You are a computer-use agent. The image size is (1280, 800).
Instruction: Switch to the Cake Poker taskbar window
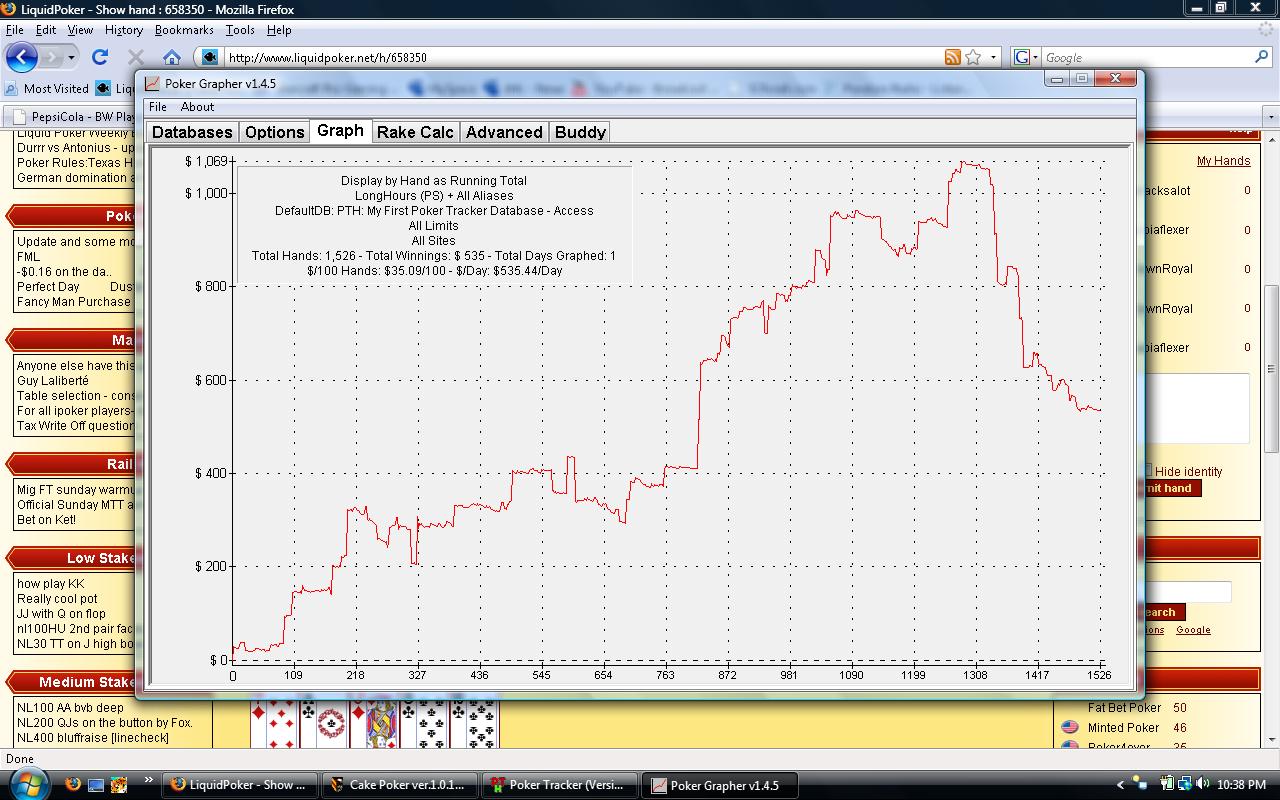(400, 785)
